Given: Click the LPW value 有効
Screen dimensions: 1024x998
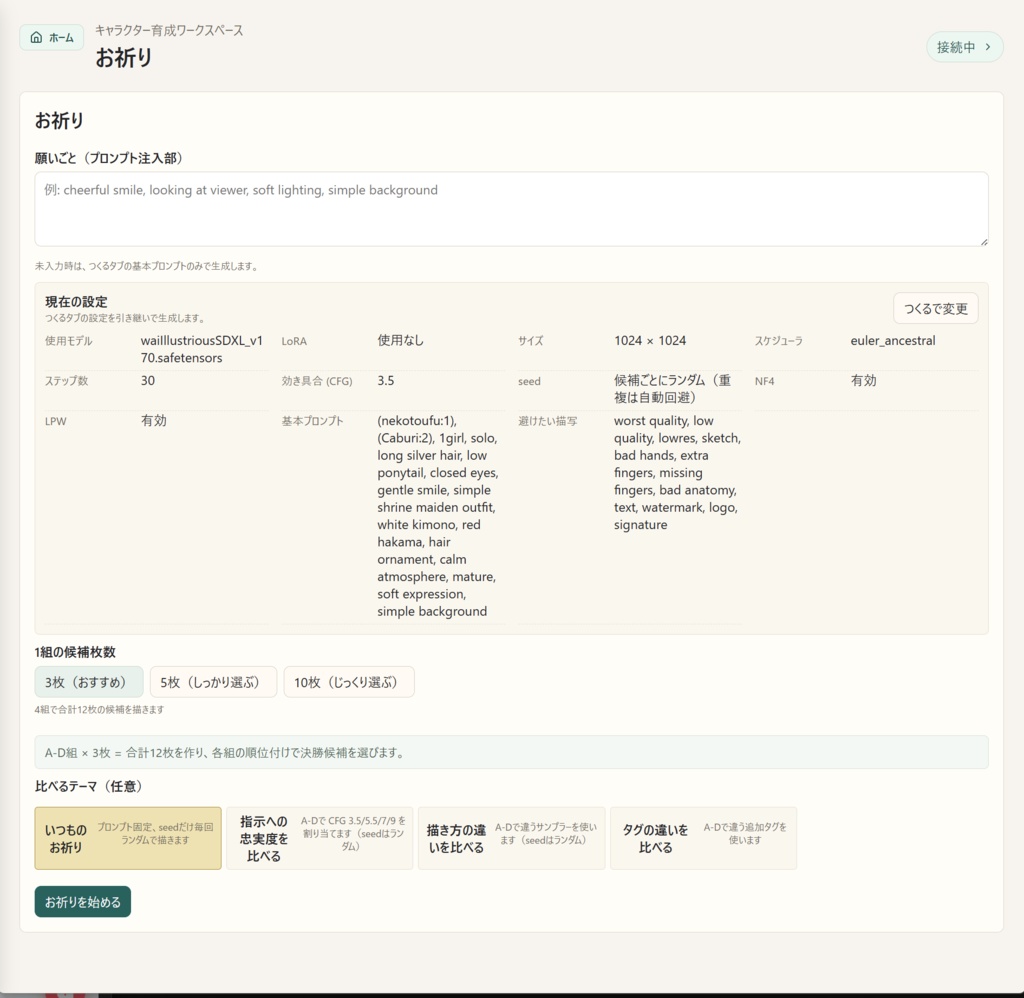Looking at the screenshot, I should pyautogui.click(x=153, y=420).
